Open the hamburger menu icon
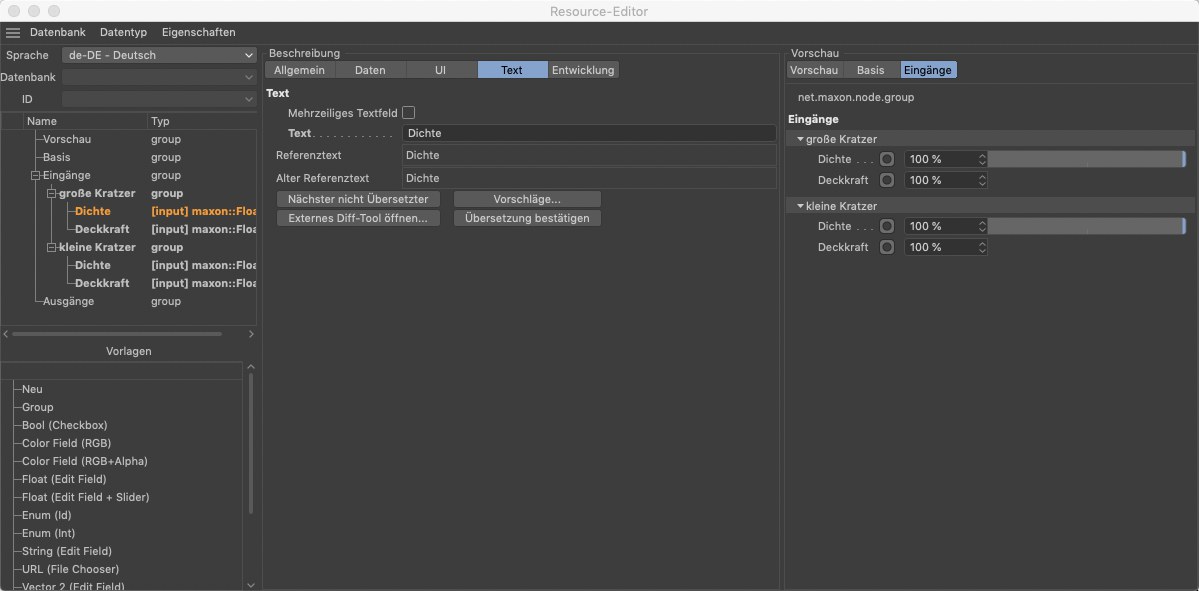Screen dimensions: 1199x591 (13, 33)
